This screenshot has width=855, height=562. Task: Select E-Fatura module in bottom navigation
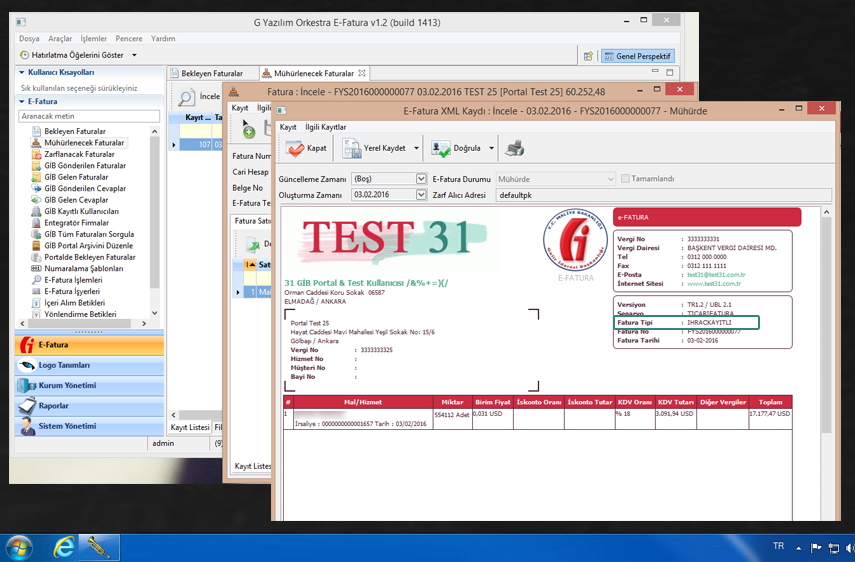[89, 345]
